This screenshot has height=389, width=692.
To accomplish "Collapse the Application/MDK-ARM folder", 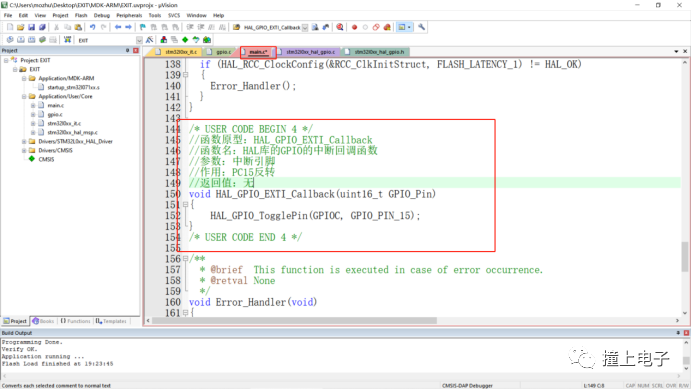I will [x=24, y=78].
